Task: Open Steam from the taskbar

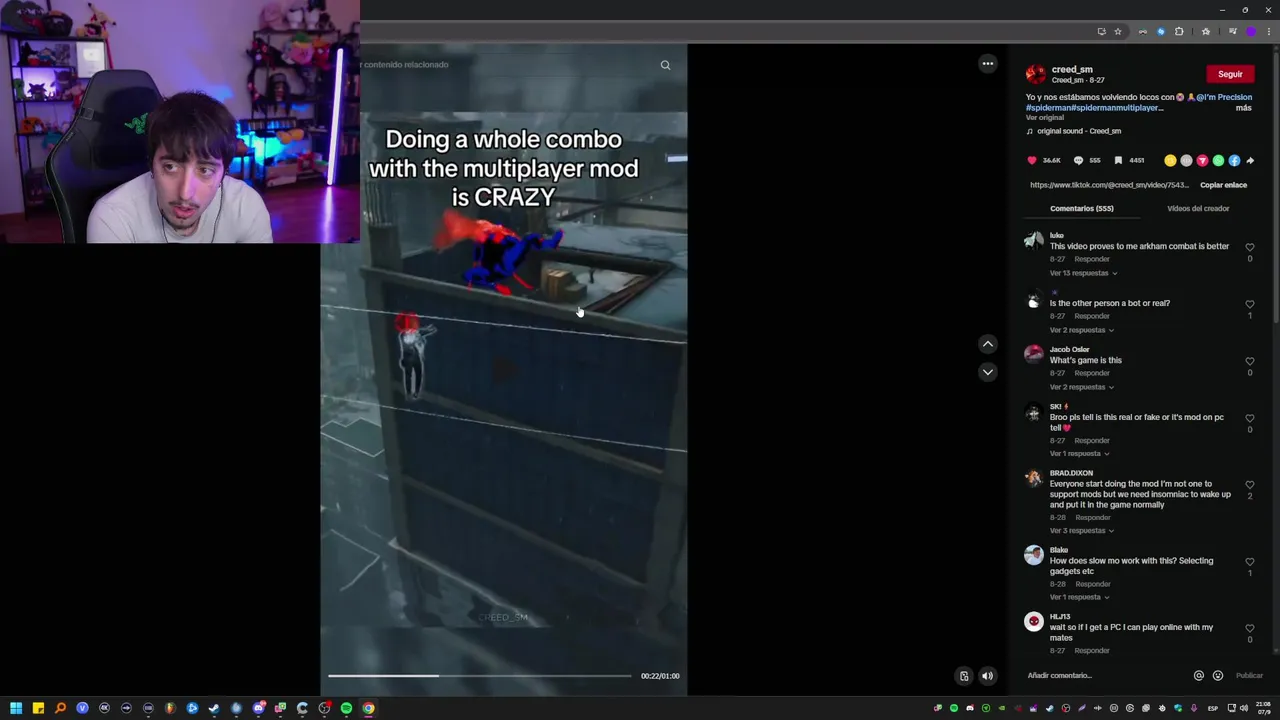Action: coord(214,708)
